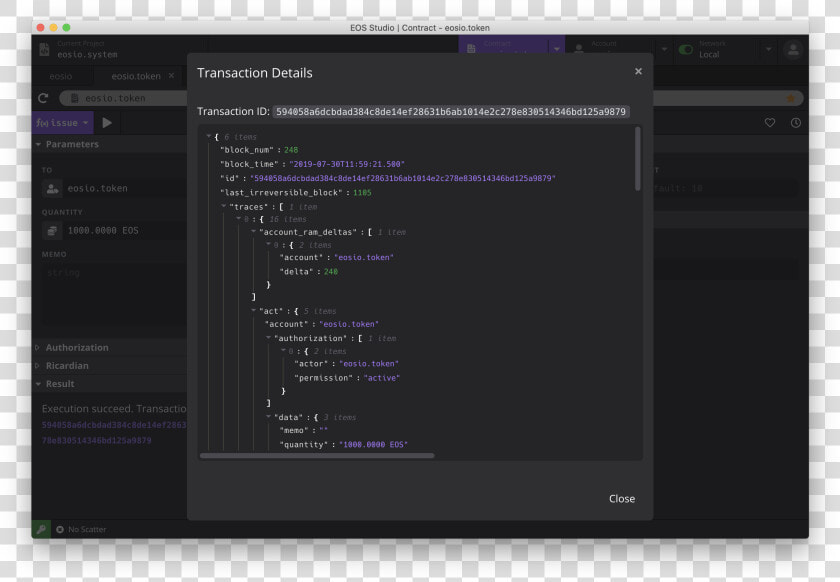Collapse the "act" object node
The width and height of the screenshot is (840, 582).
click(253, 311)
